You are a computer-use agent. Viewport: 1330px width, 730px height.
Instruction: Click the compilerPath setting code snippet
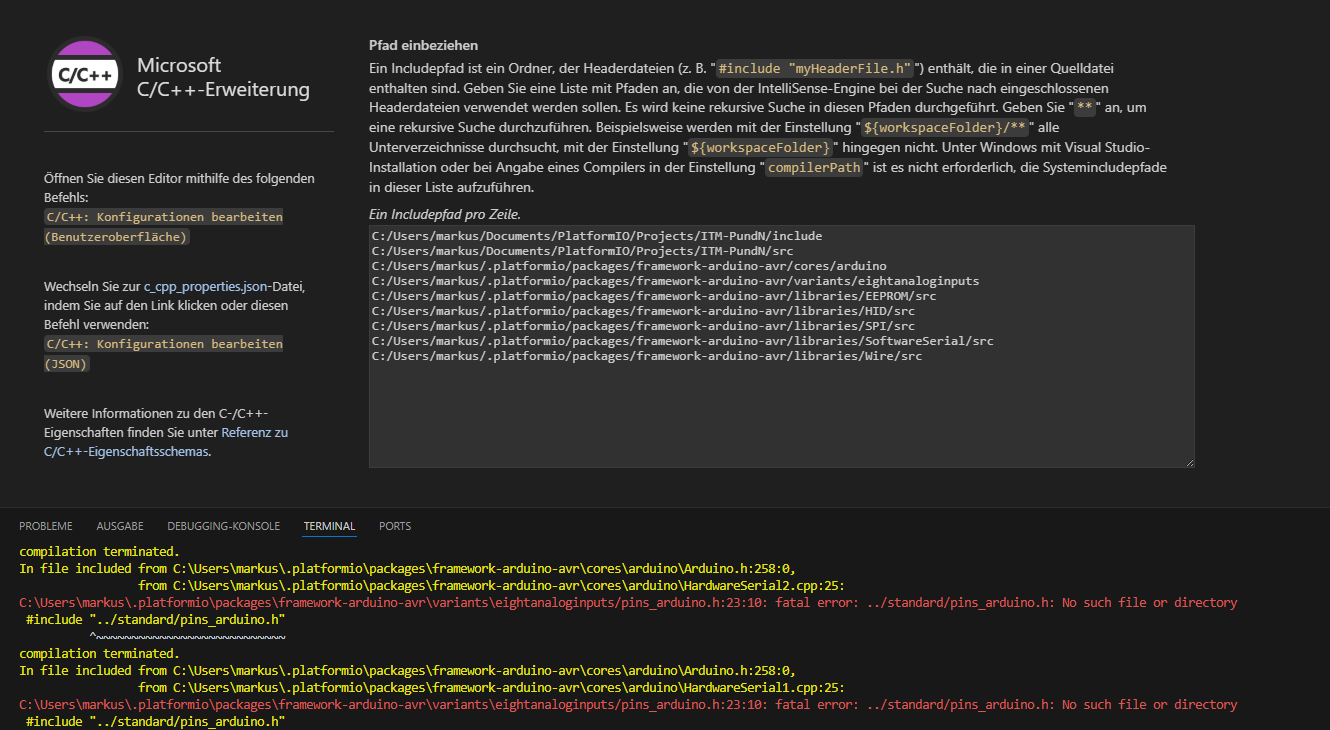point(814,168)
